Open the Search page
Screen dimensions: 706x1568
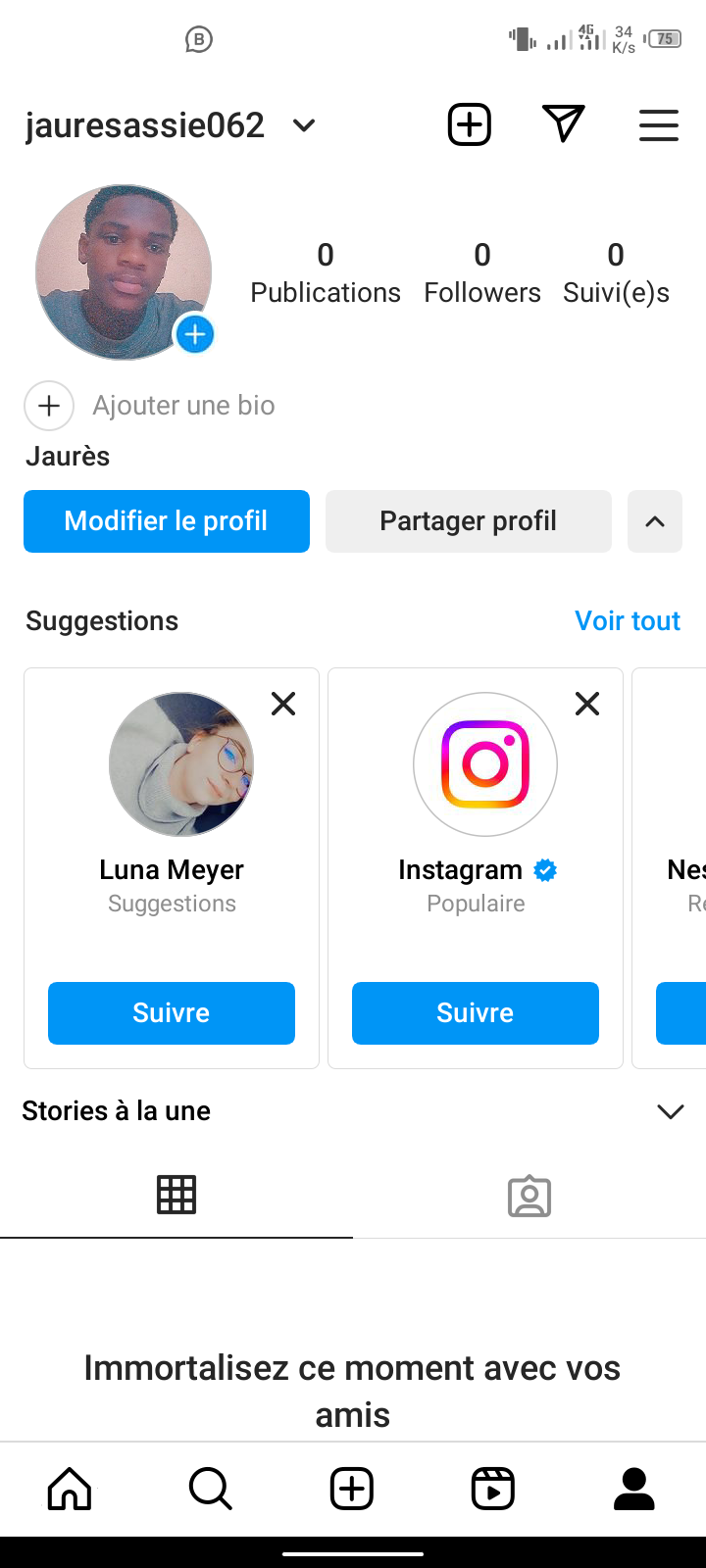point(210,1489)
